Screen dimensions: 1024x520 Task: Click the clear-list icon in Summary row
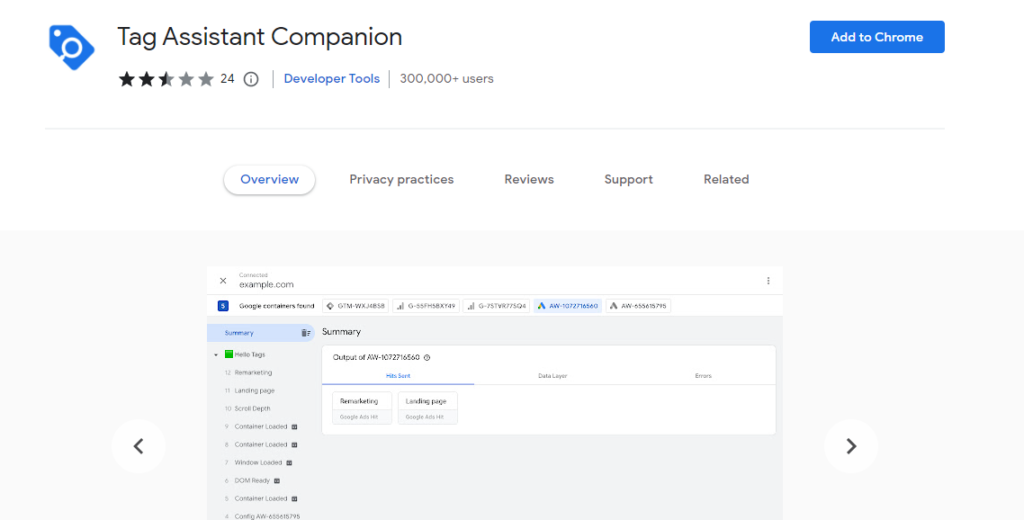point(306,333)
